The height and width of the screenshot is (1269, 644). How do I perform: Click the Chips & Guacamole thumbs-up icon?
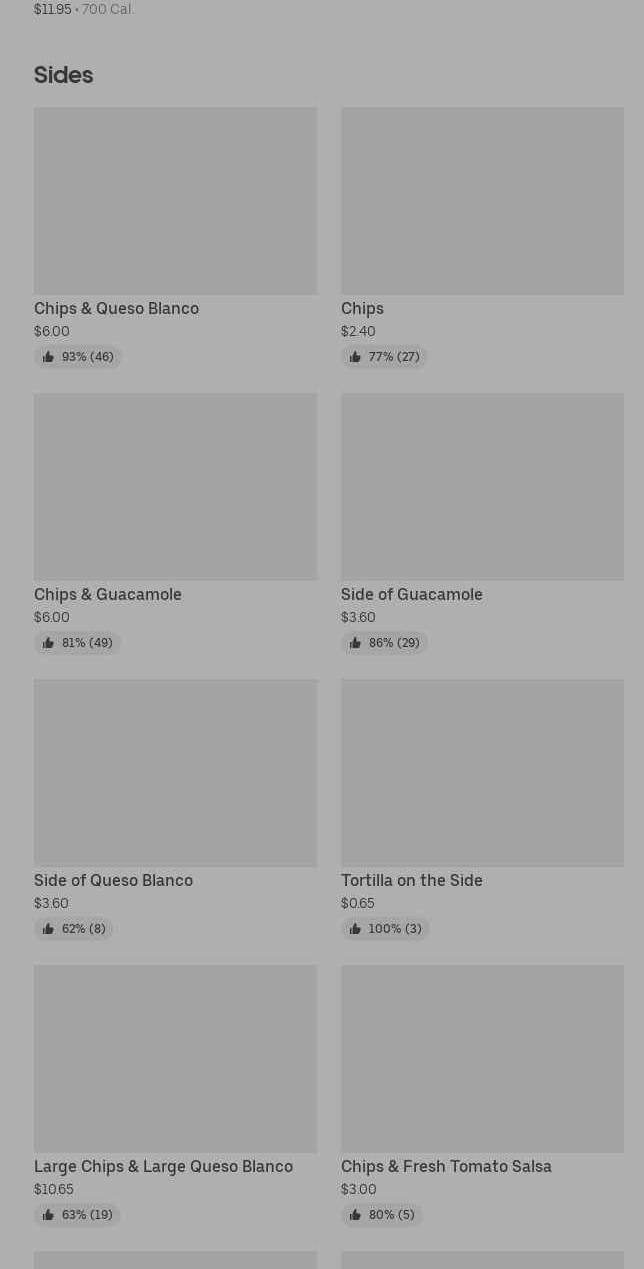(x=48, y=643)
